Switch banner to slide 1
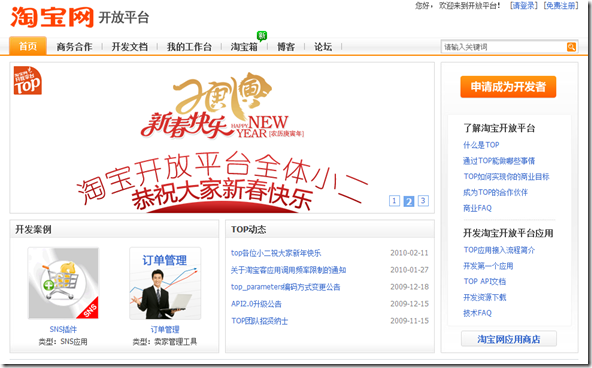The image size is (592, 368). click(394, 201)
